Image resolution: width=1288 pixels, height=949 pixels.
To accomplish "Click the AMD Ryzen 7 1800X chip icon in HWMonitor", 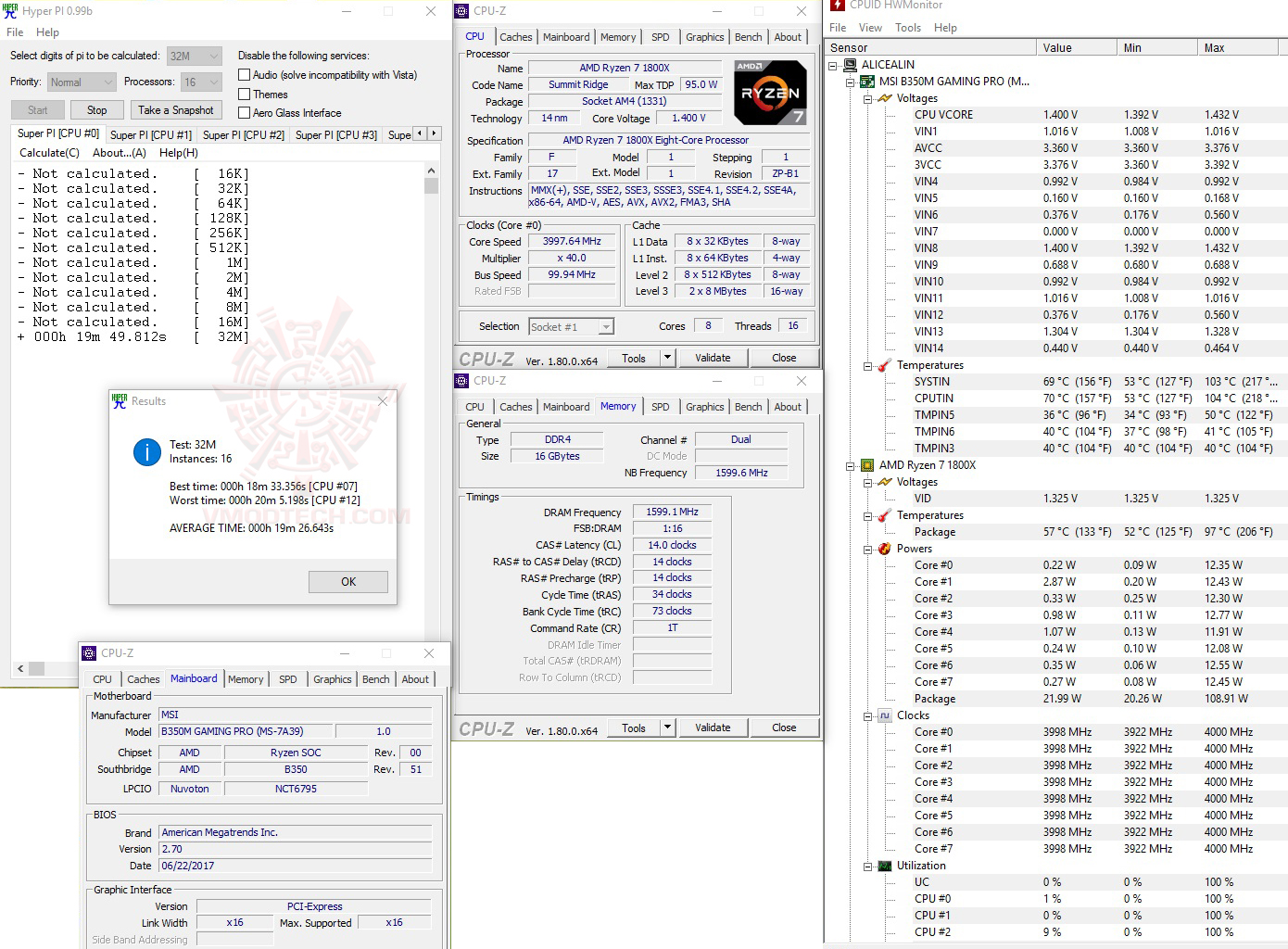I will coord(867,465).
